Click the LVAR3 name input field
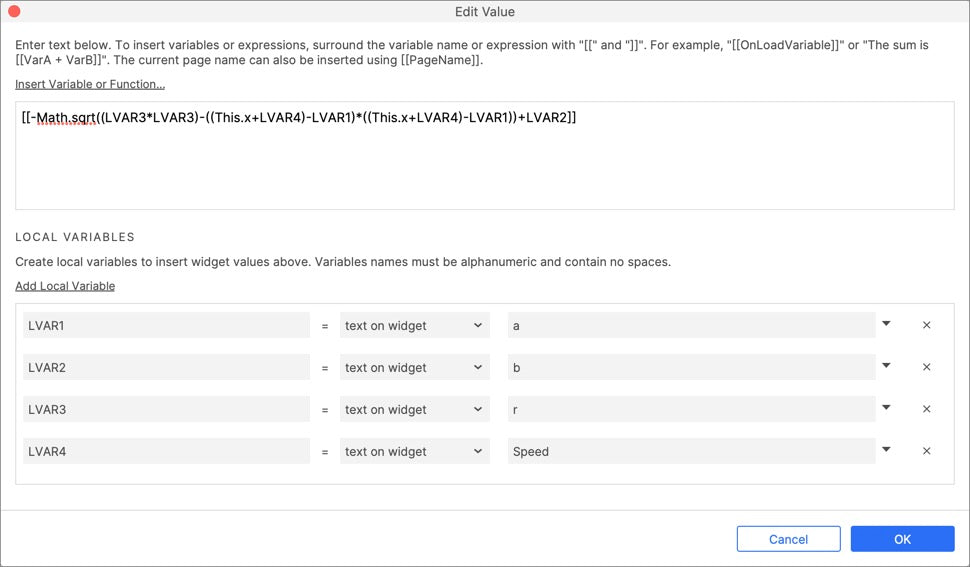Viewport: 970px width, 567px height. coord(165,409)
